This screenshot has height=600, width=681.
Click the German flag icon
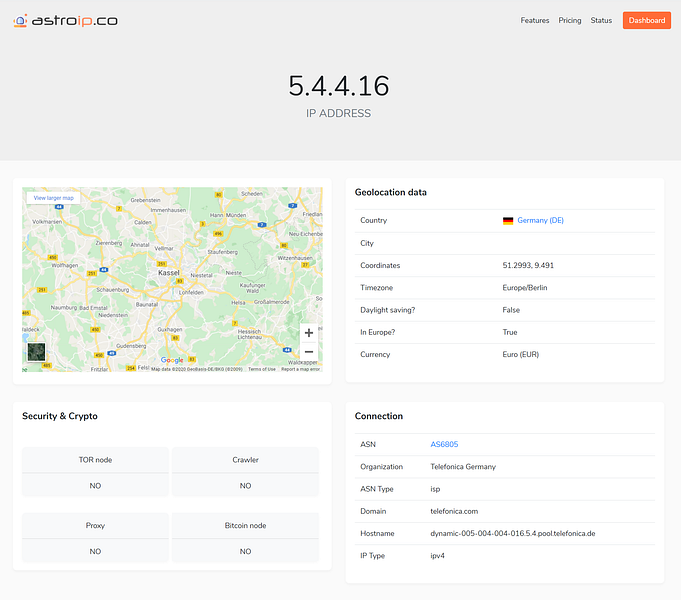(508, 221)
